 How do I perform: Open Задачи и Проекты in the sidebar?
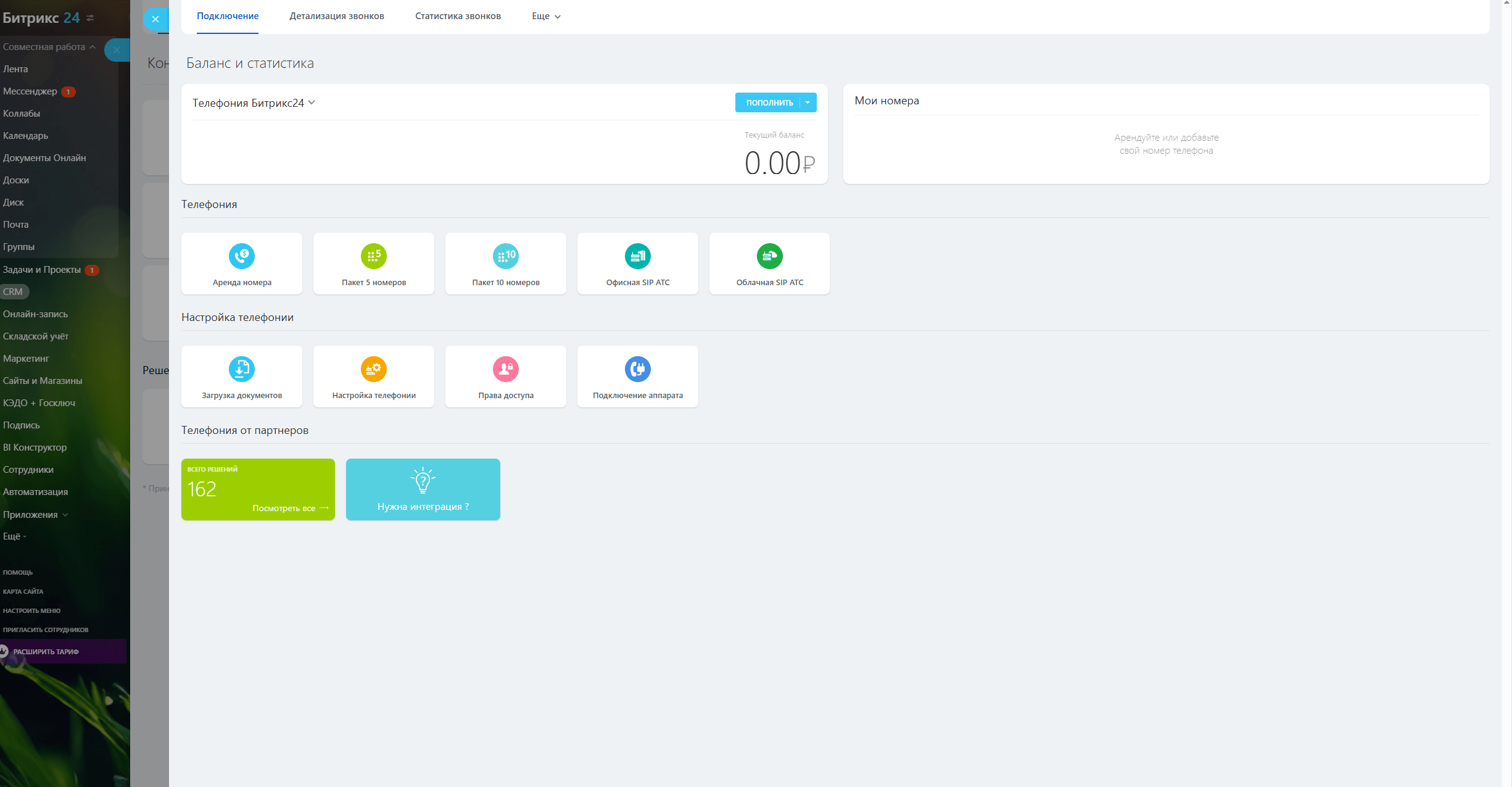coord(42,270)
